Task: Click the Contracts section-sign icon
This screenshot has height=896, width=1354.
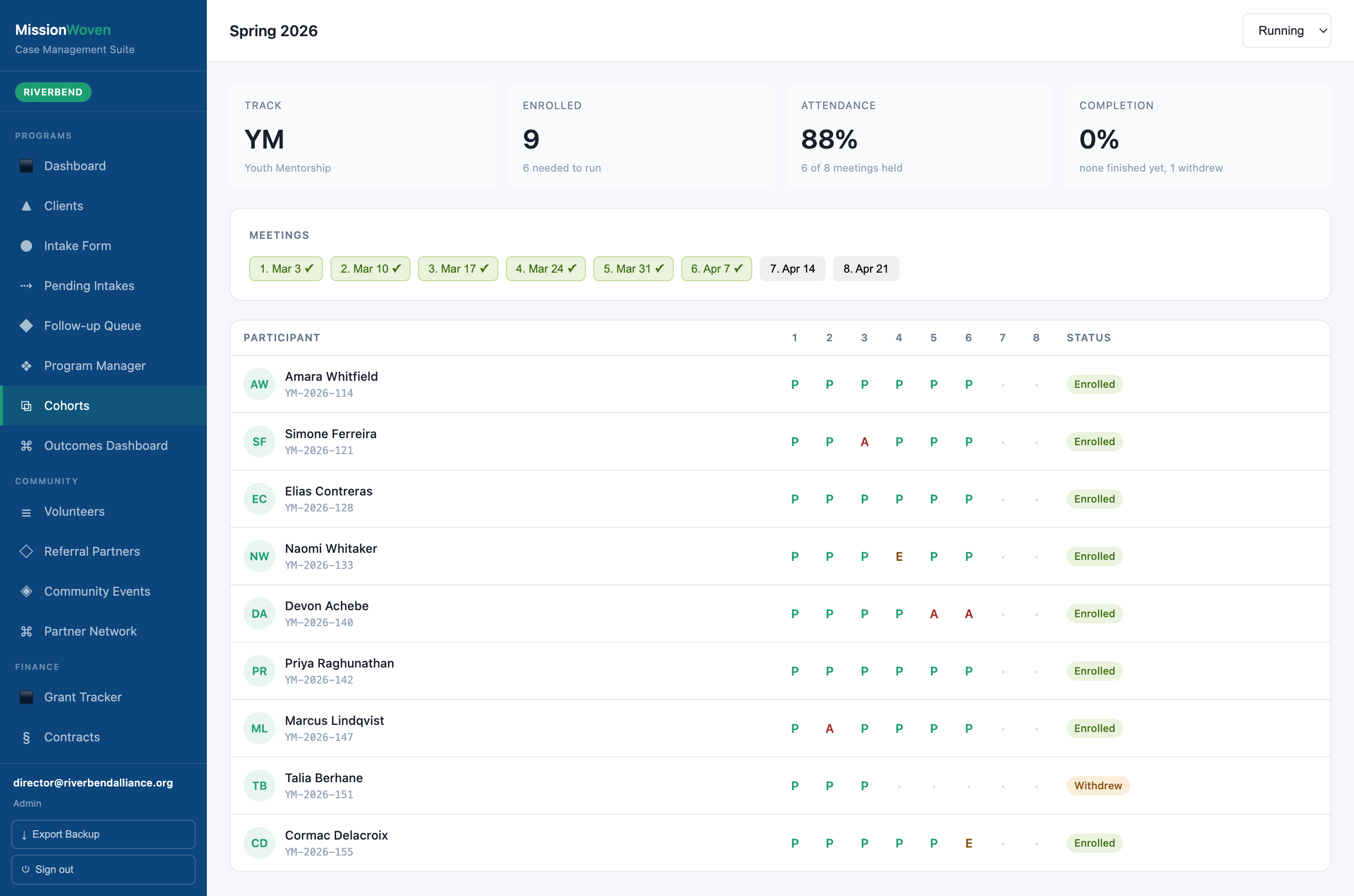Action: (26, 738)
